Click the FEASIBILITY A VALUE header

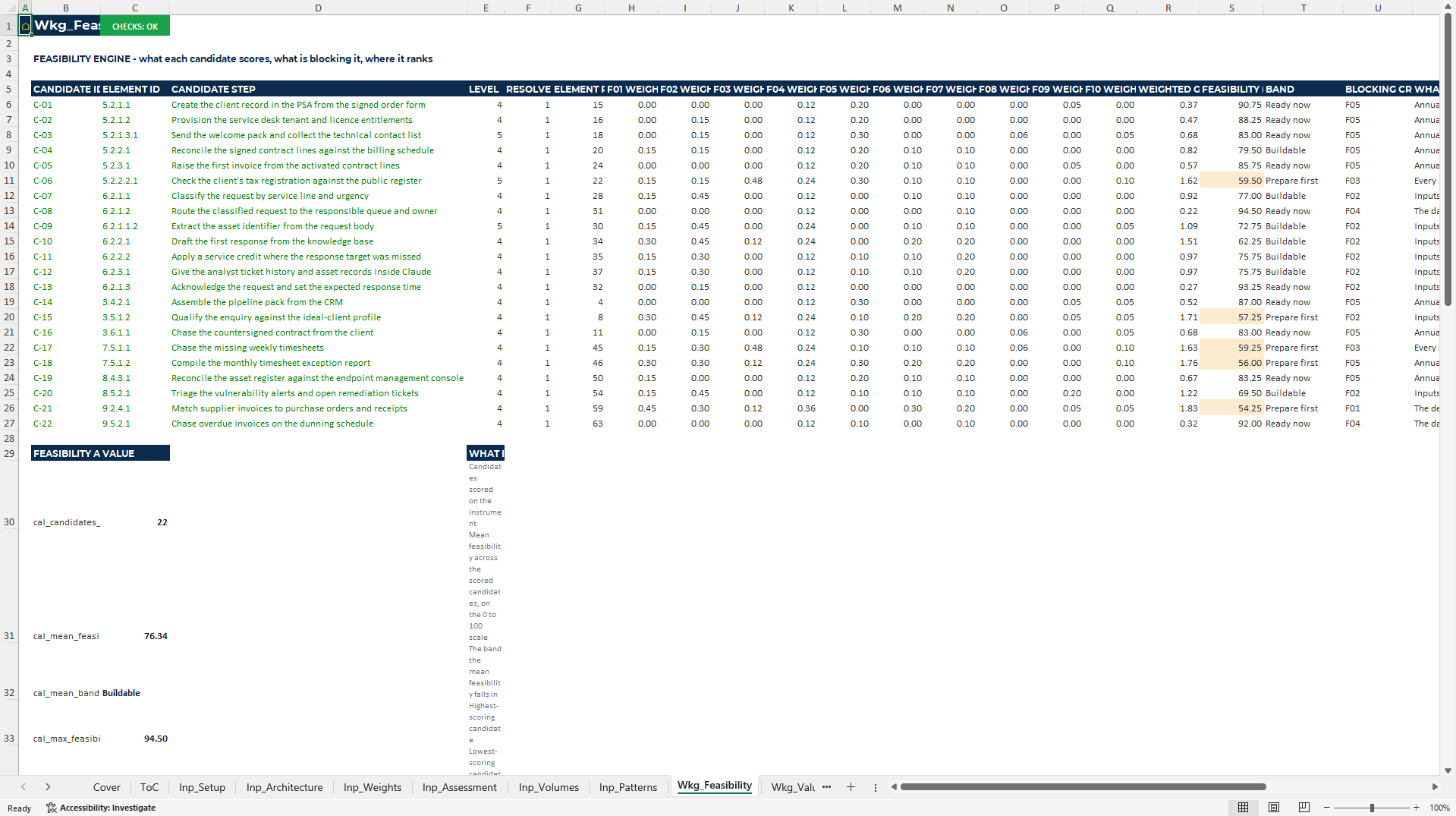[x=100, y=453]
